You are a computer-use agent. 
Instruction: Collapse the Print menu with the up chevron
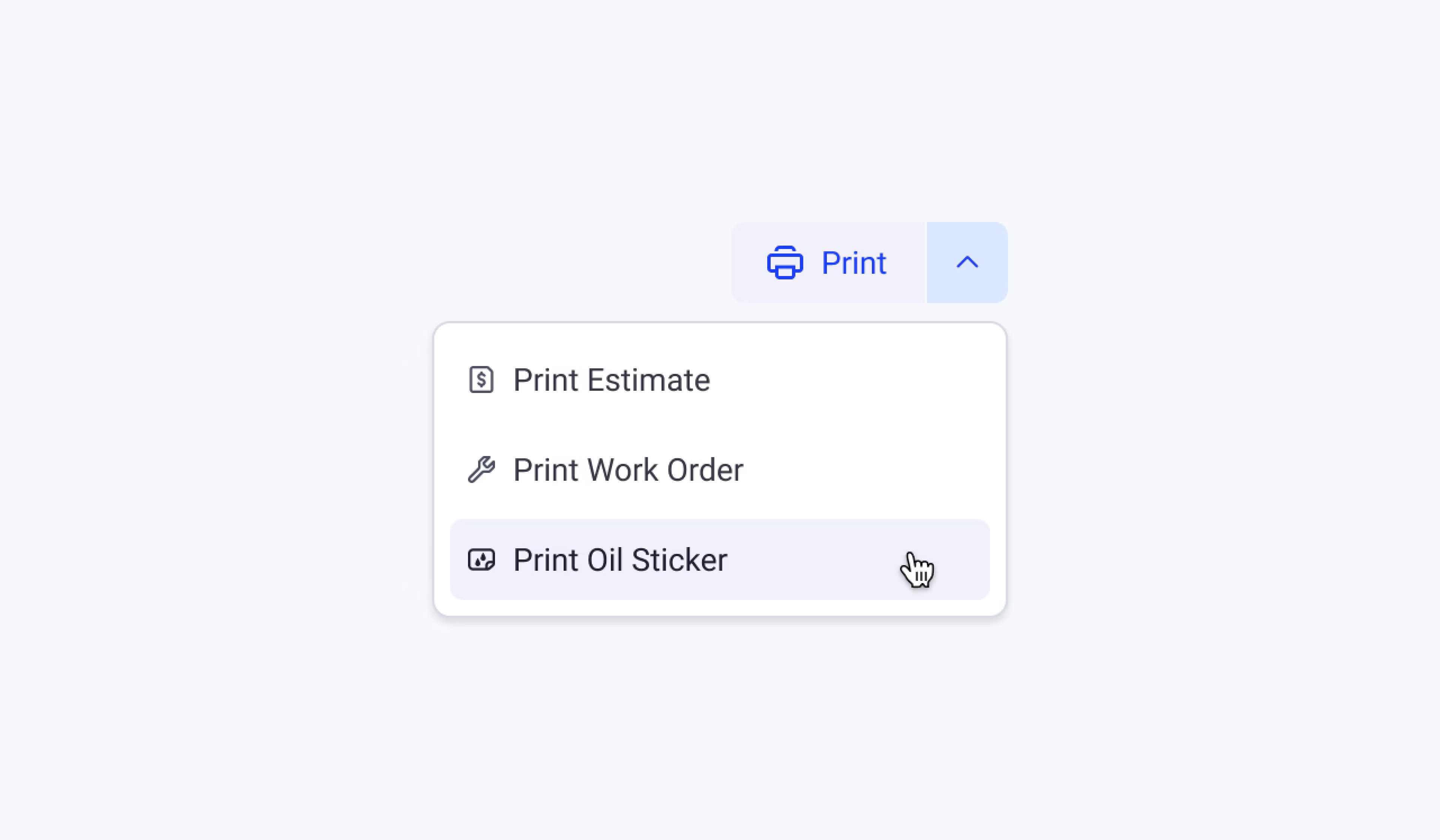[x=967, y=263]
